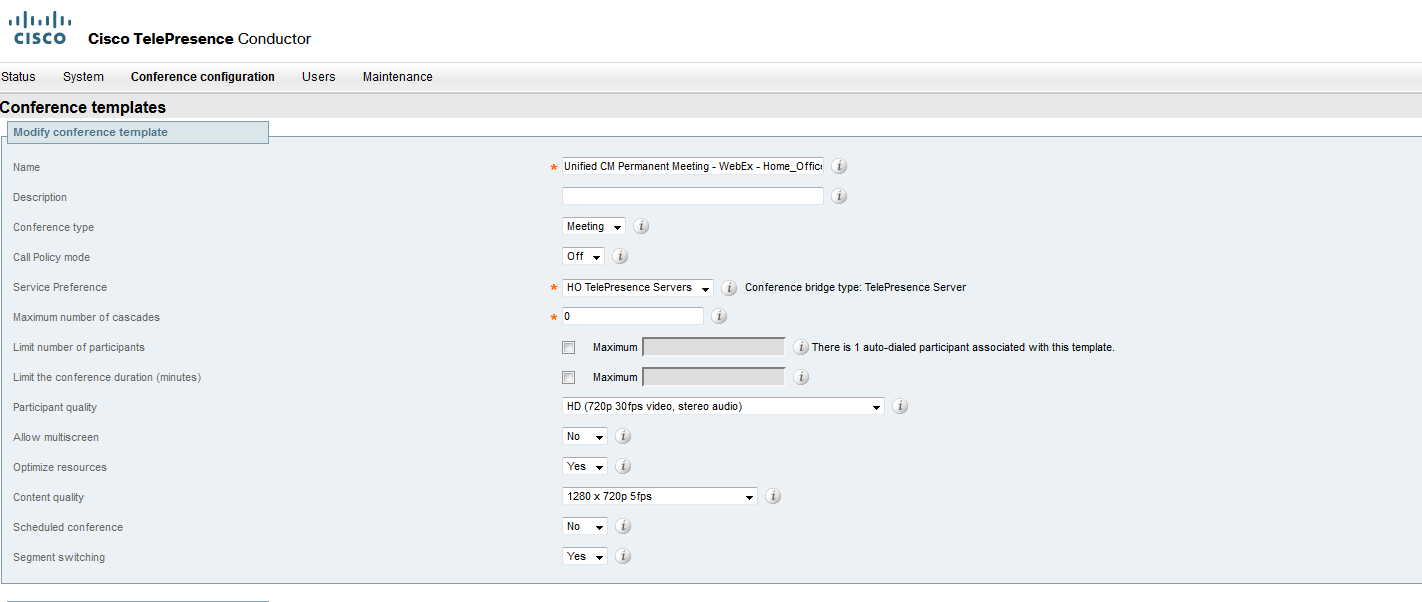Open the System menu
Screen dimensions: 1422x602
83,77
